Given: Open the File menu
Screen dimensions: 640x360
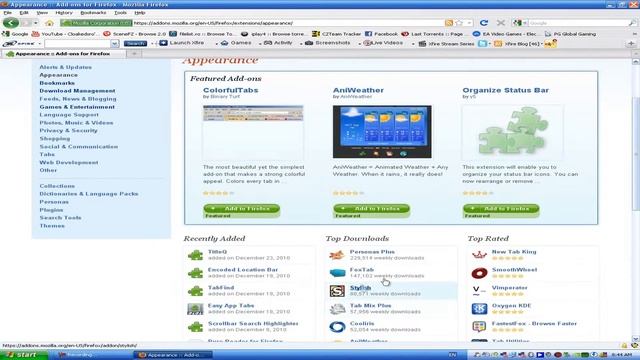Looking at the screenshot, I should point(8,13).
